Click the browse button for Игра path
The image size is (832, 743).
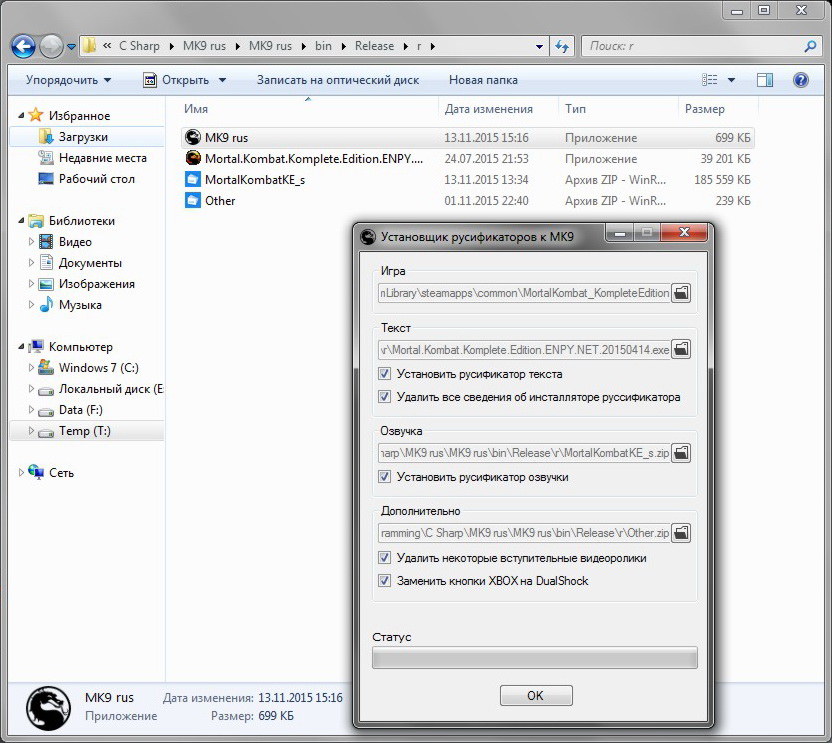point(681,293)
